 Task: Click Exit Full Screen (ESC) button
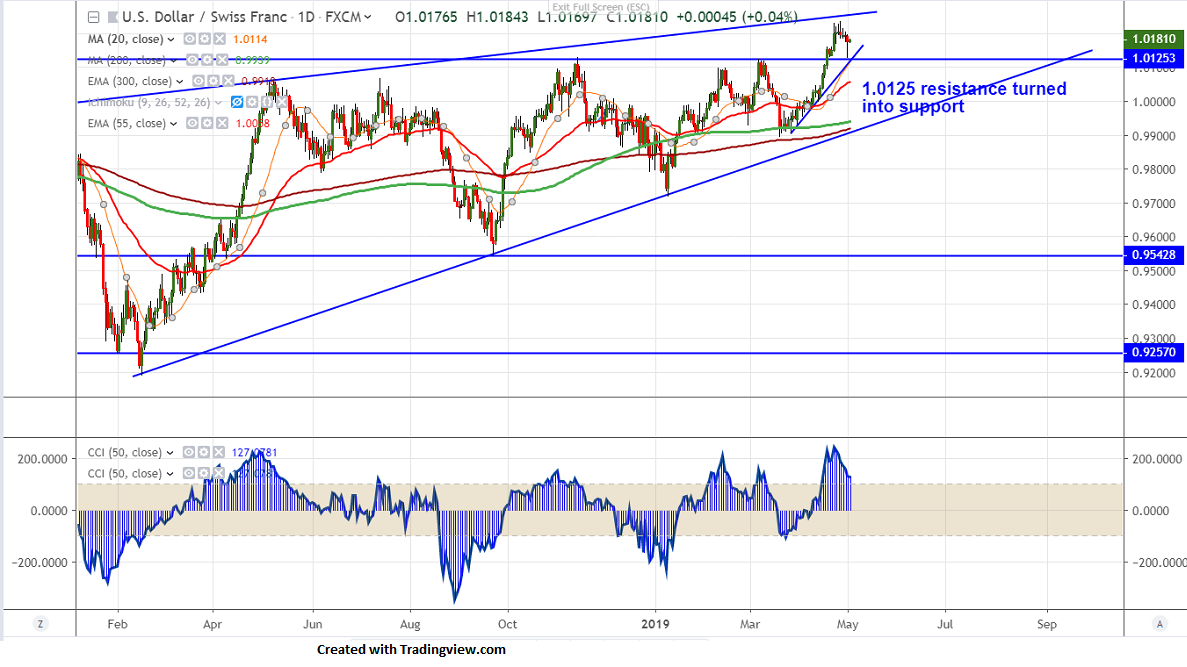coord(593,7)
